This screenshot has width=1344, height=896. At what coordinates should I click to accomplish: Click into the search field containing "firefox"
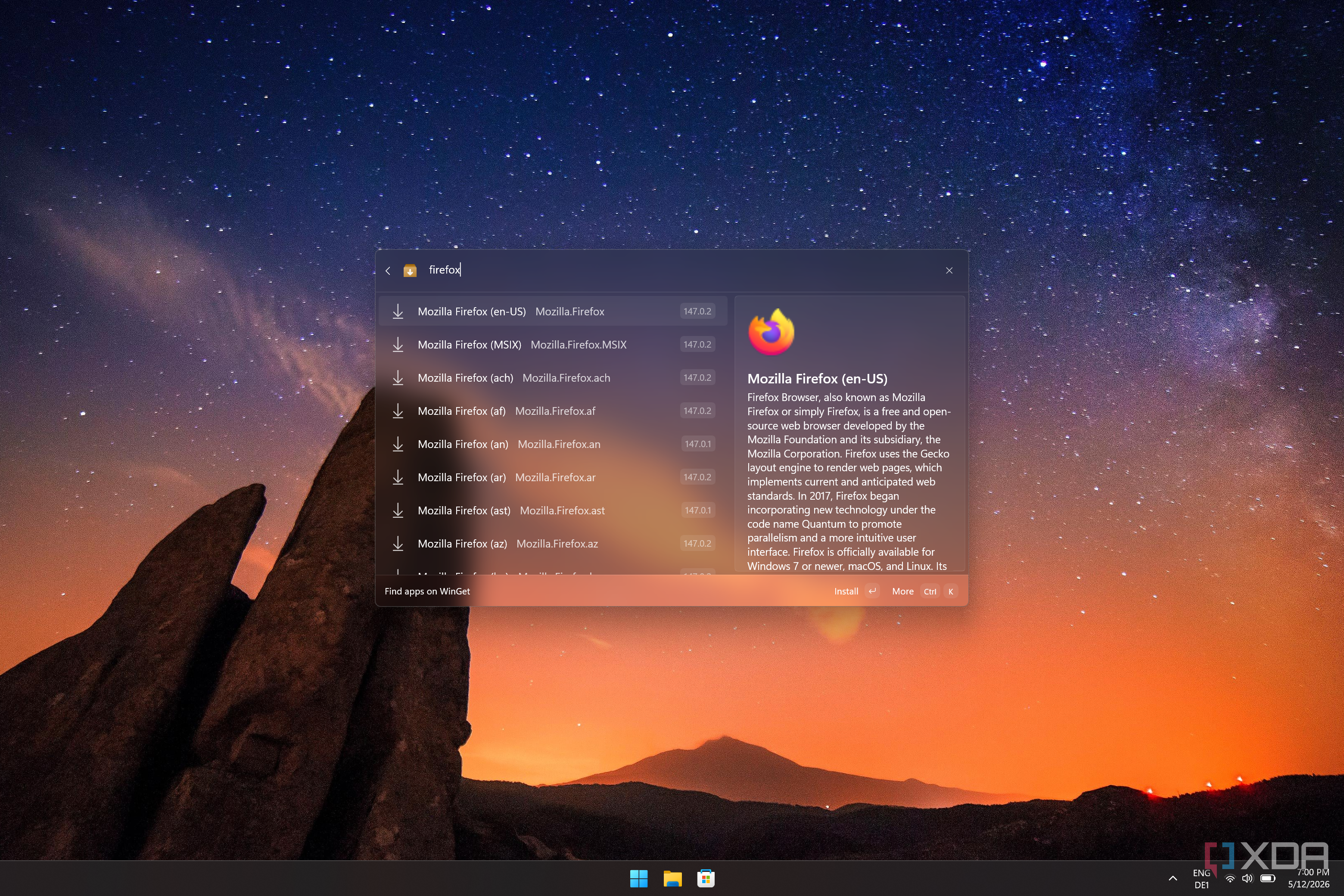[680, 270]
